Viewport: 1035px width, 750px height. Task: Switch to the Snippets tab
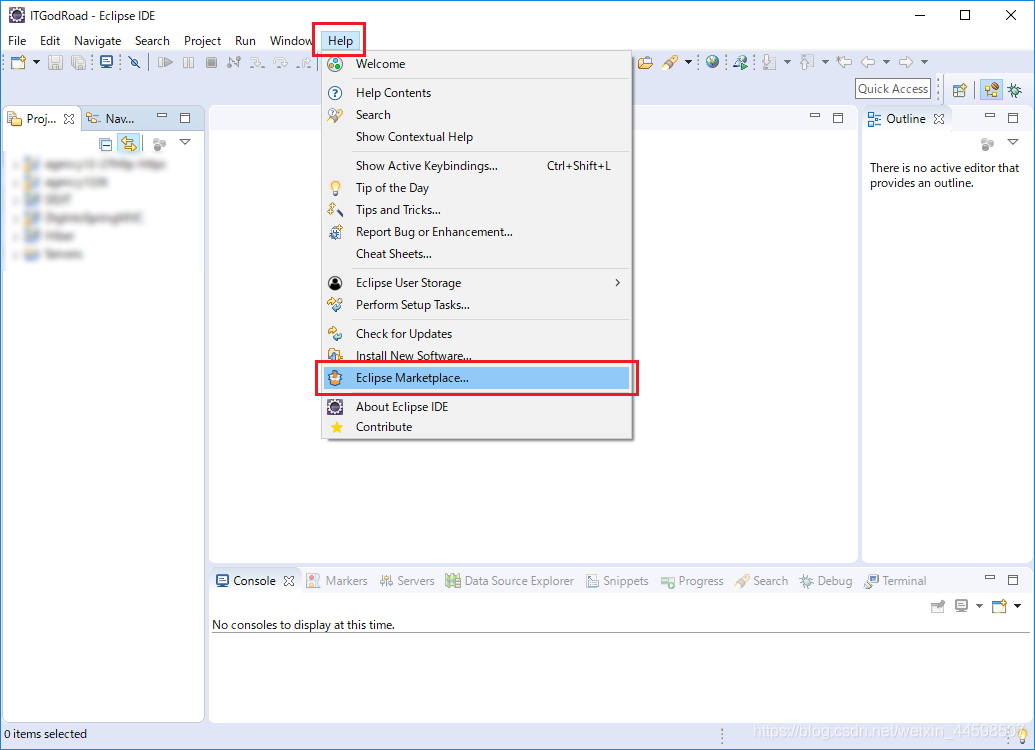618,580
